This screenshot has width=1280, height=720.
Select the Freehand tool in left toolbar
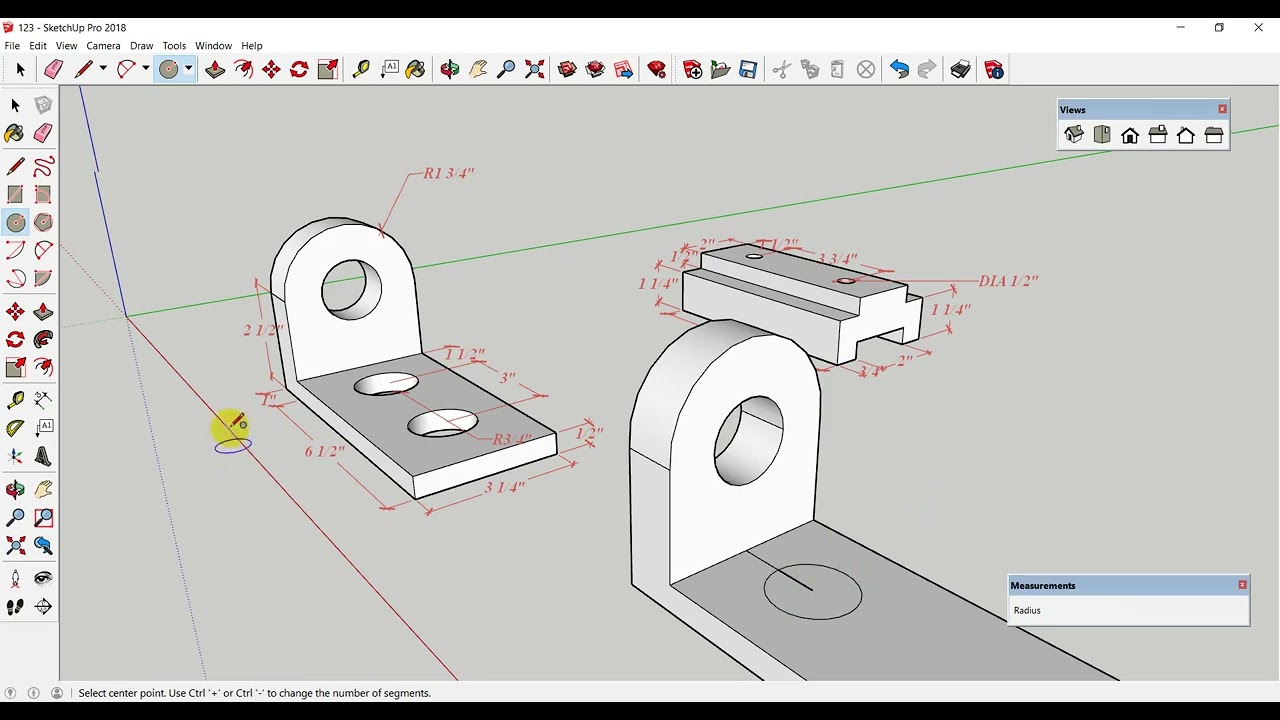(x=43, y=166)
